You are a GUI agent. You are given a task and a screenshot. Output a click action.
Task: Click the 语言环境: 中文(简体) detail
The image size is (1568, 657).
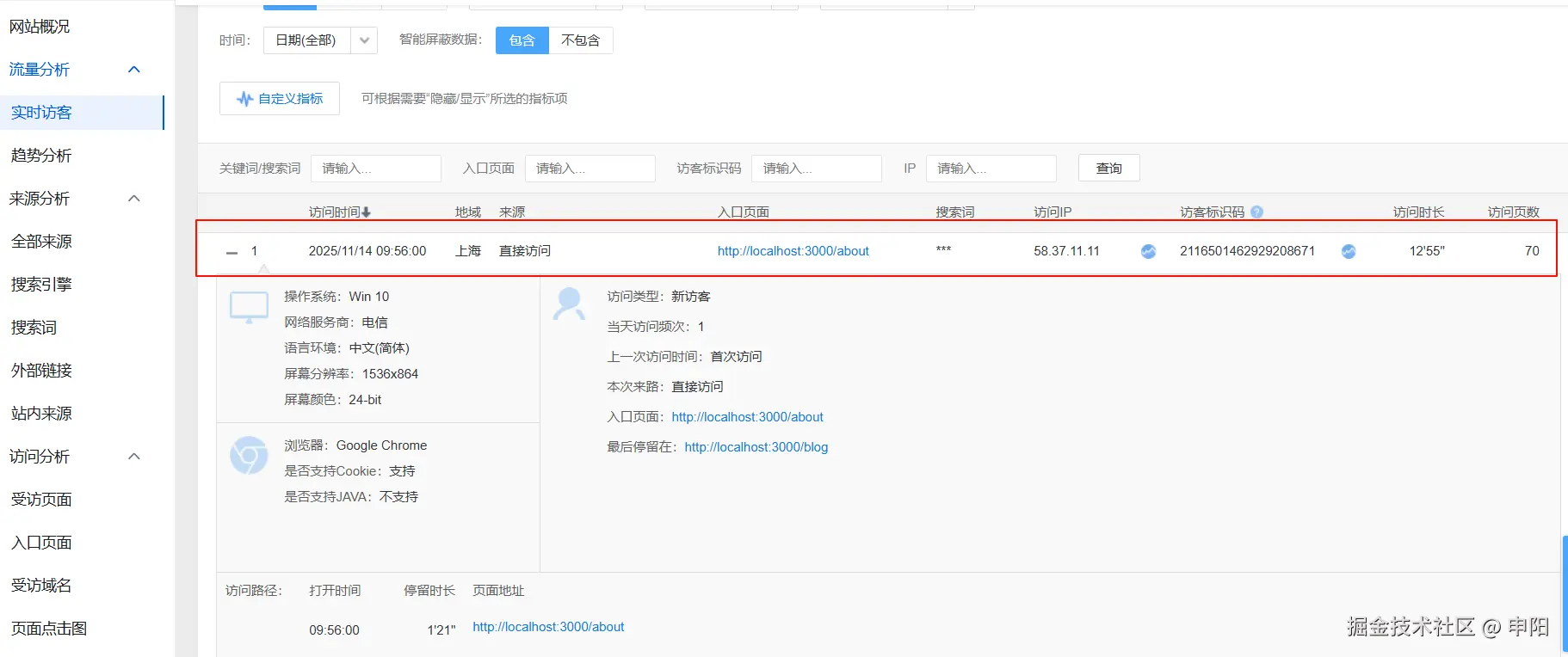347,348
